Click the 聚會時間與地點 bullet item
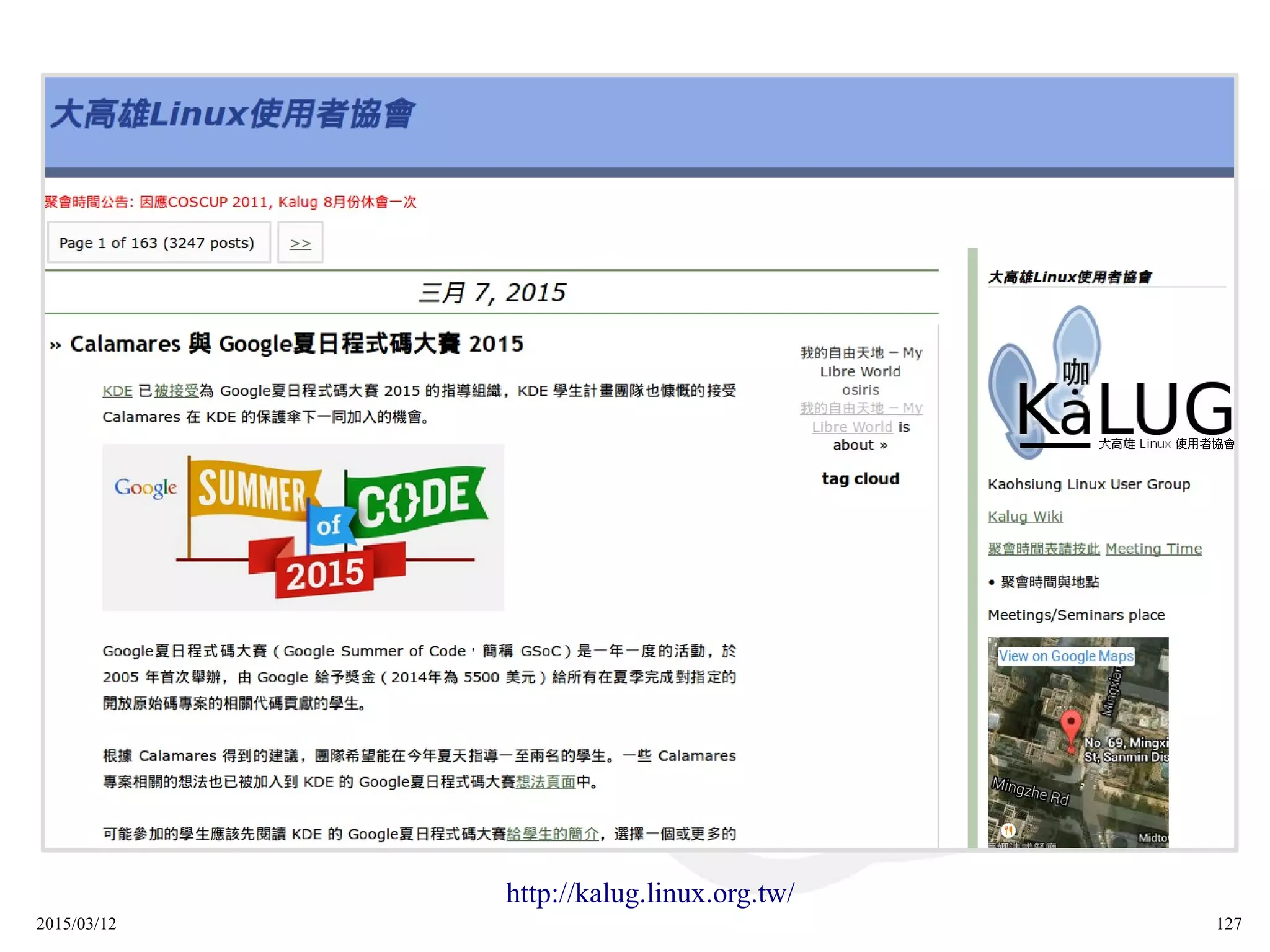 [x=1050, y=582]
